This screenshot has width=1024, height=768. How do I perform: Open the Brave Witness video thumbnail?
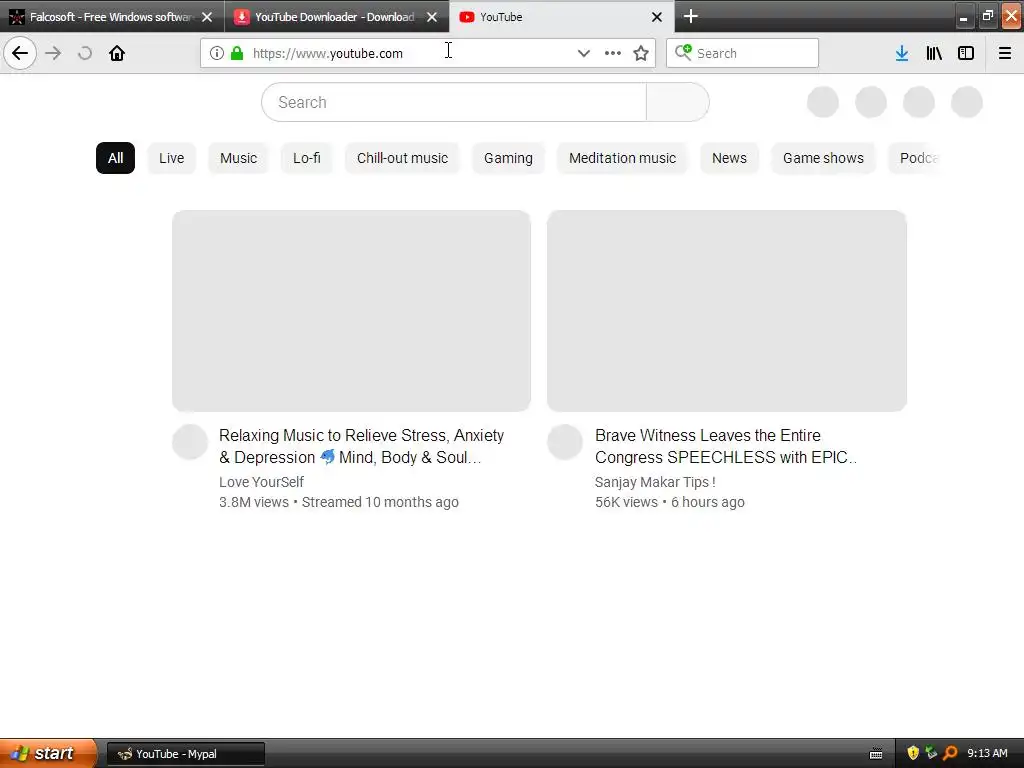tap(727, 311)
